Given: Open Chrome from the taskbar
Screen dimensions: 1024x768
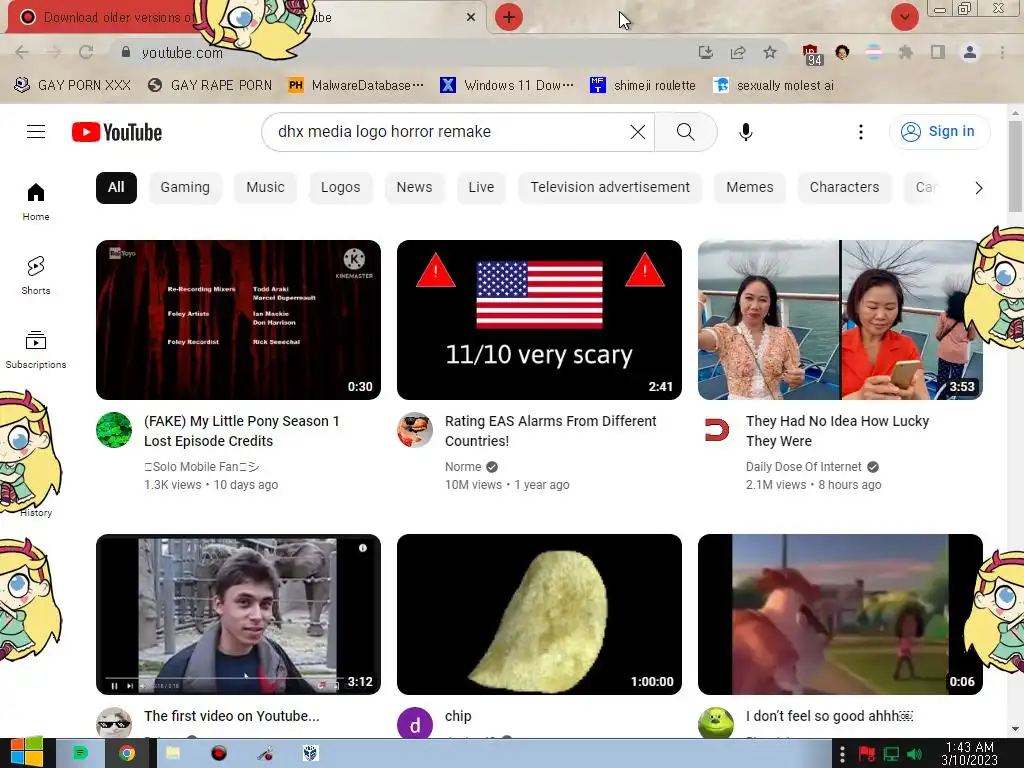Looking at the screenshot, I should coord(127,754).
